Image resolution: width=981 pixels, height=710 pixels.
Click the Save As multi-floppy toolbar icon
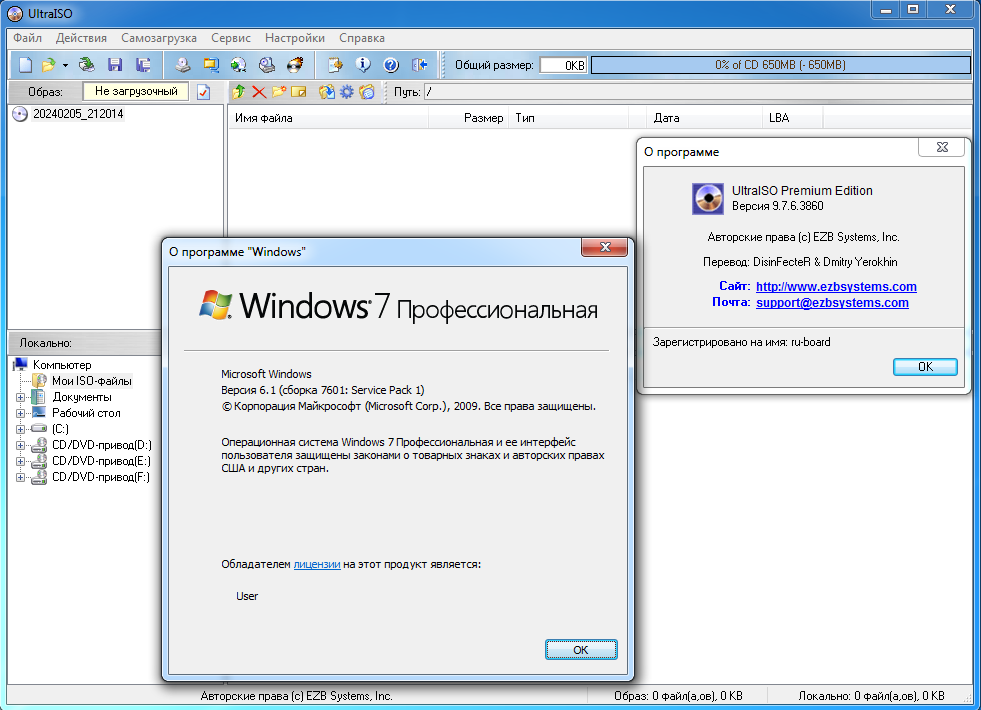click(x=143, y=64)
